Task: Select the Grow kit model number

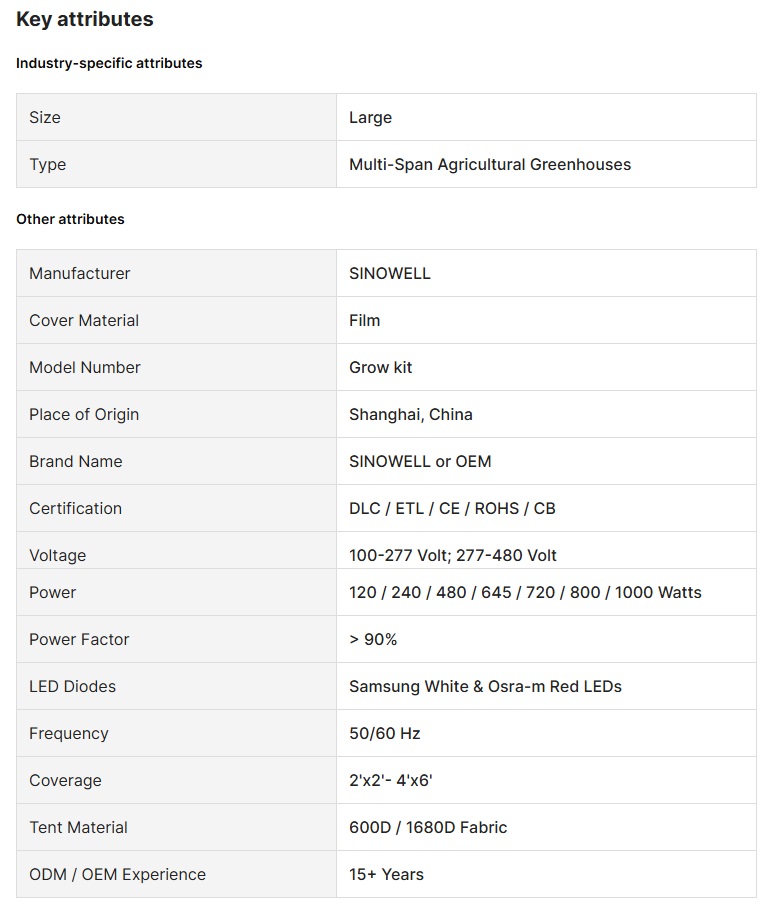Action: [381, 367]
